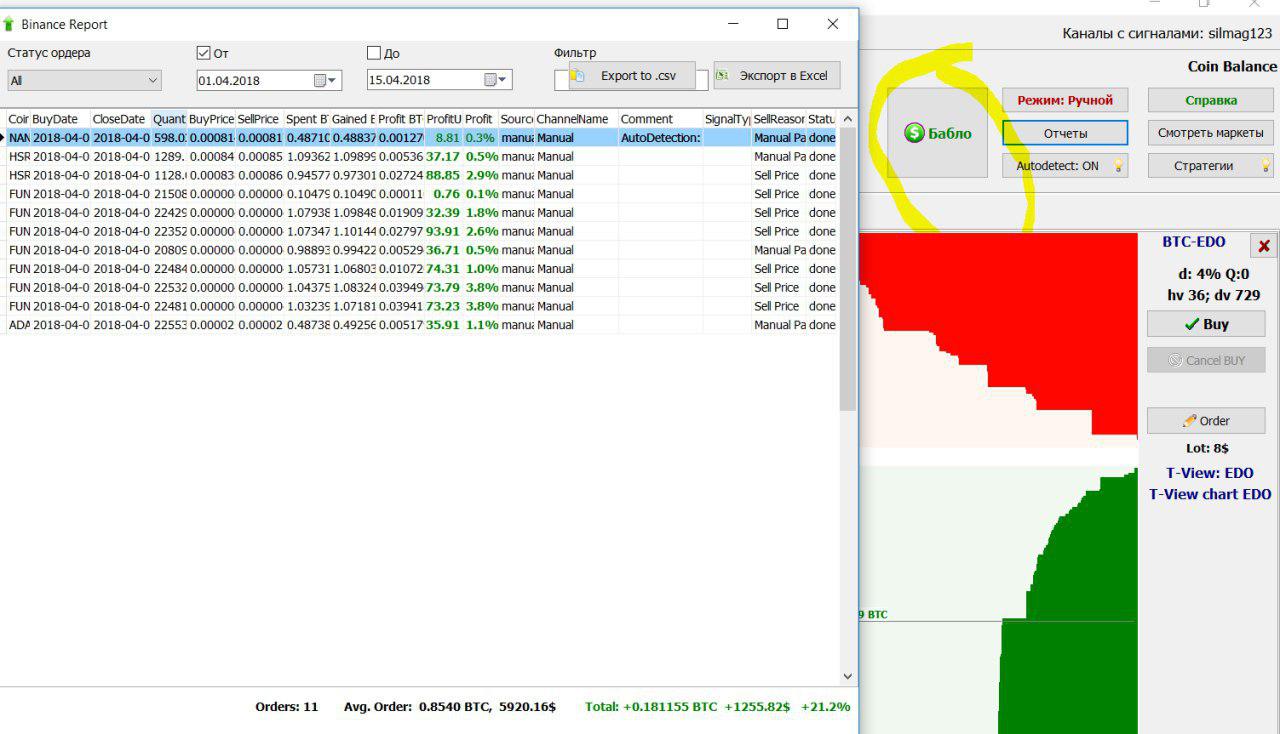The height and width of the screenshot is (734, 1280).
Task: Sort by the BuyPrice column header
Action: pos(211,119)
